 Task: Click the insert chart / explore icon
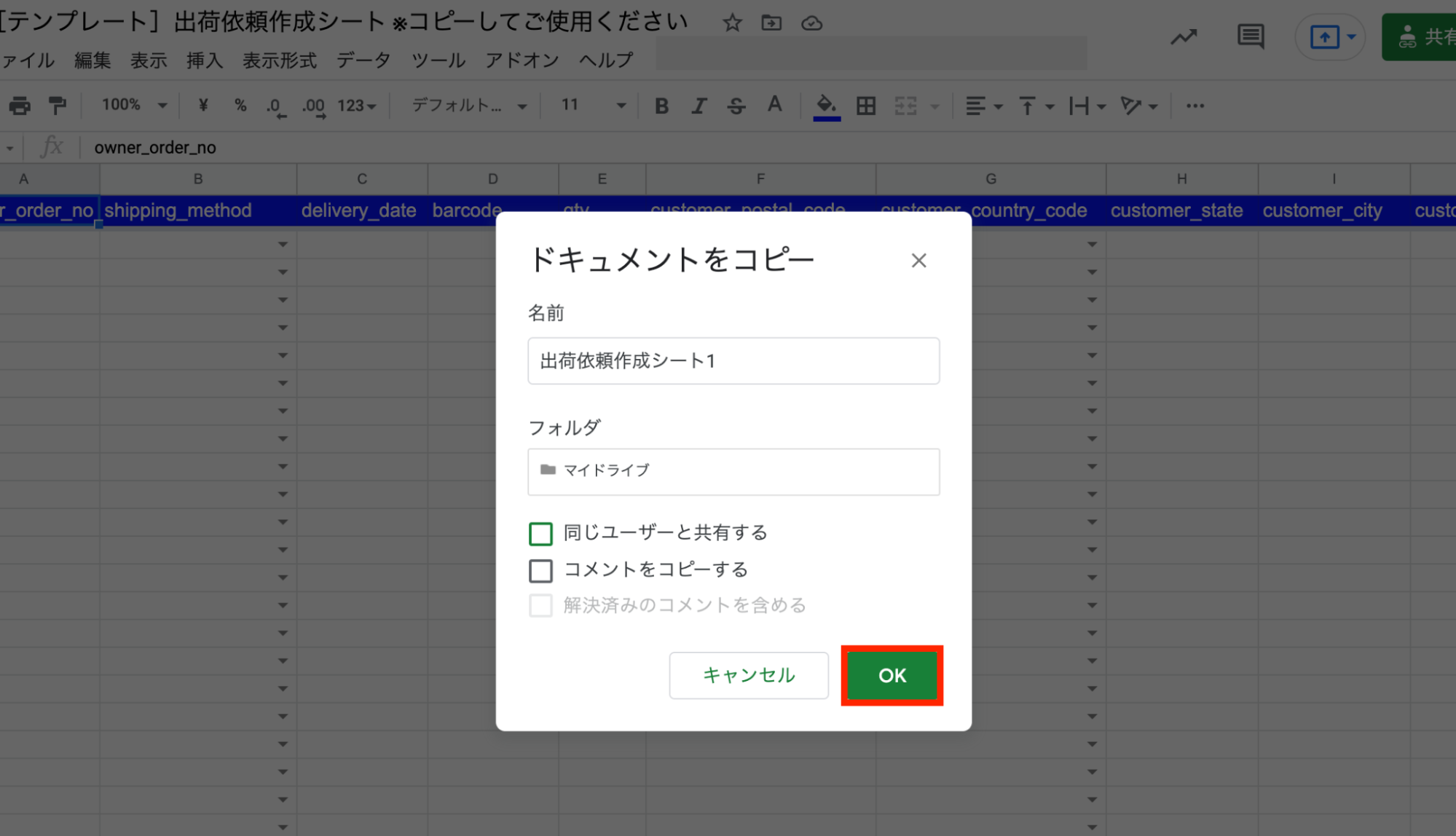point(1183,36)
